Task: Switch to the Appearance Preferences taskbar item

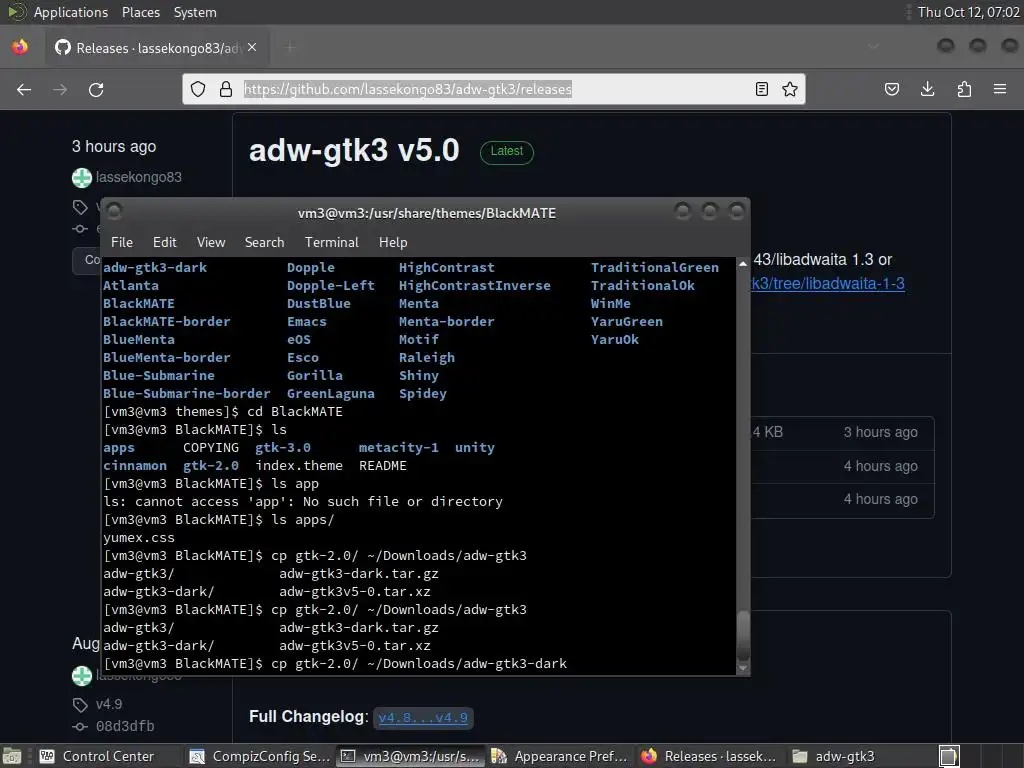Action: tap(560, 756)
